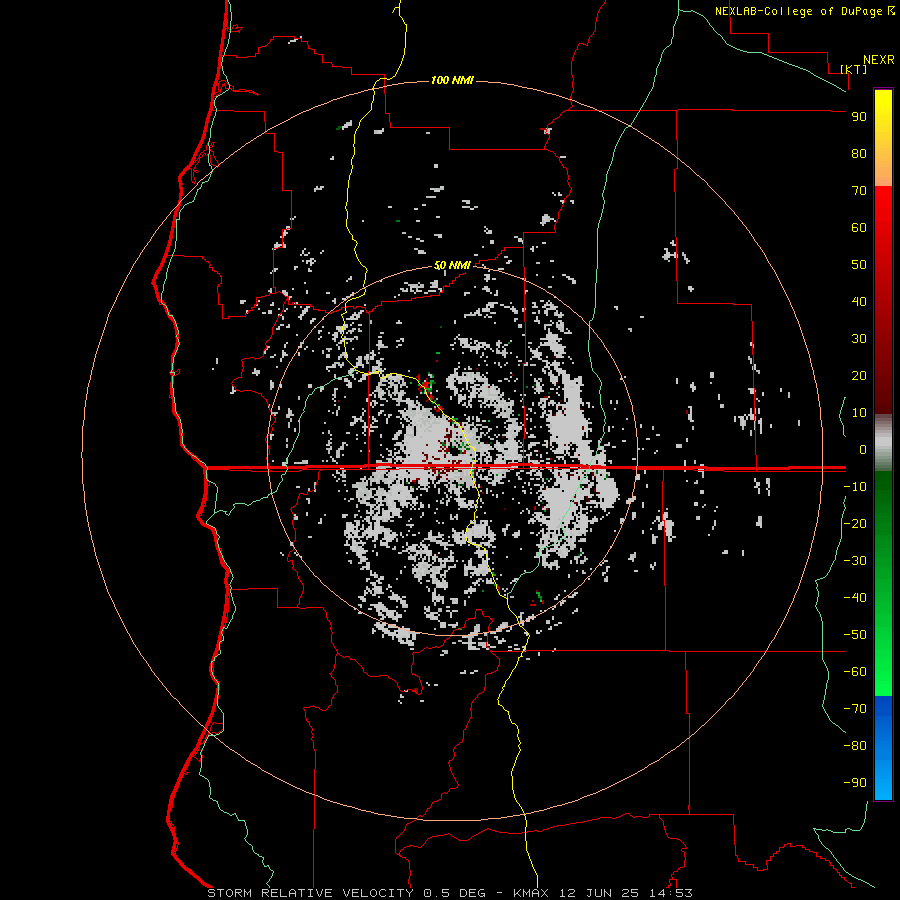
Task: Click the -90 value on the velocity scale
Action: tap(855, 782)
